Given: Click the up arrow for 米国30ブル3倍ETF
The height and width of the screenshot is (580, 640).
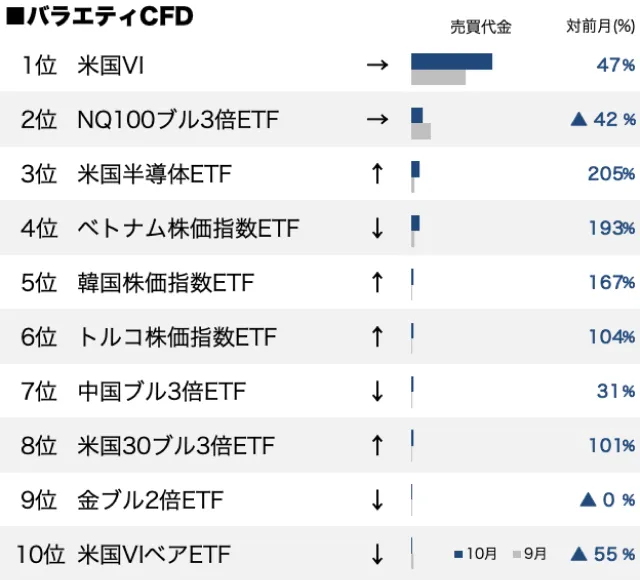Looking at the screenshot, I should coord(377,444).
